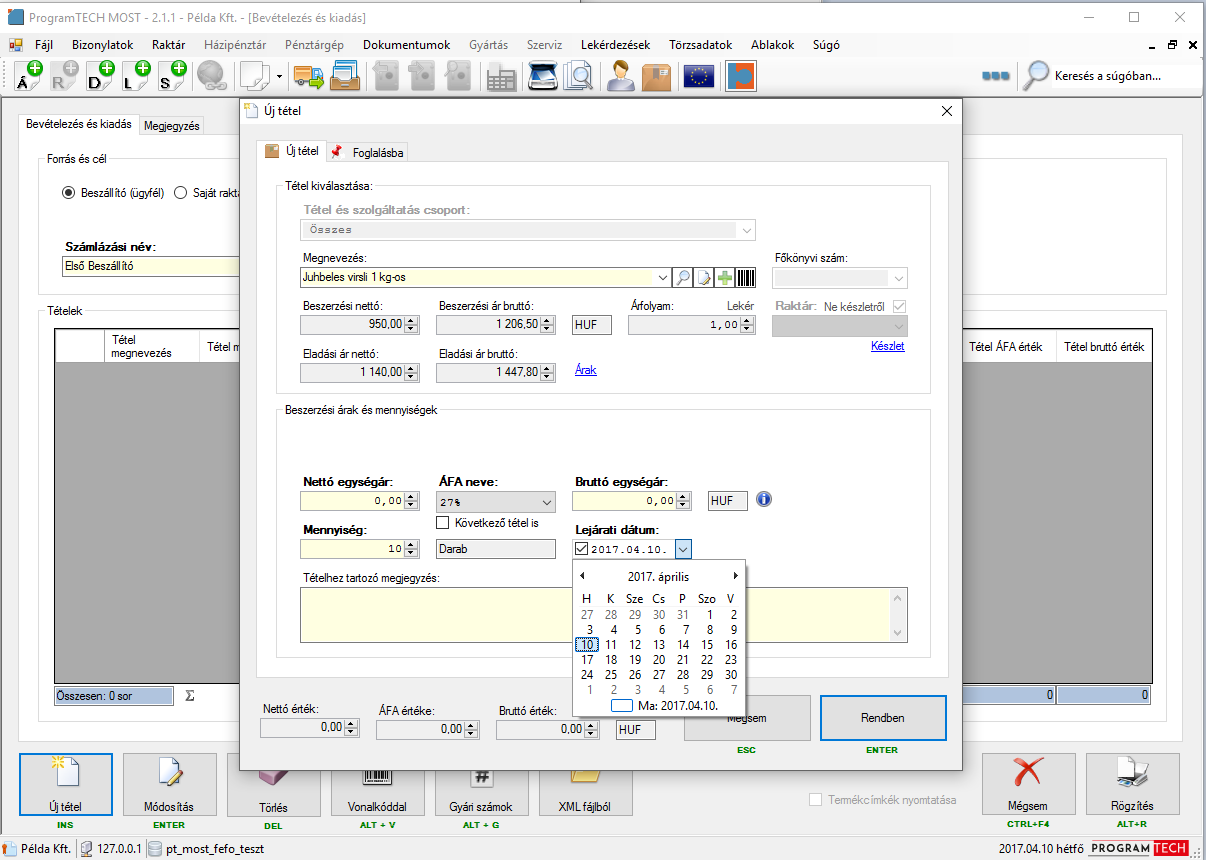Open the Törzsadatok menu
Screen dimensions: 1206x860
click(701, 45)
